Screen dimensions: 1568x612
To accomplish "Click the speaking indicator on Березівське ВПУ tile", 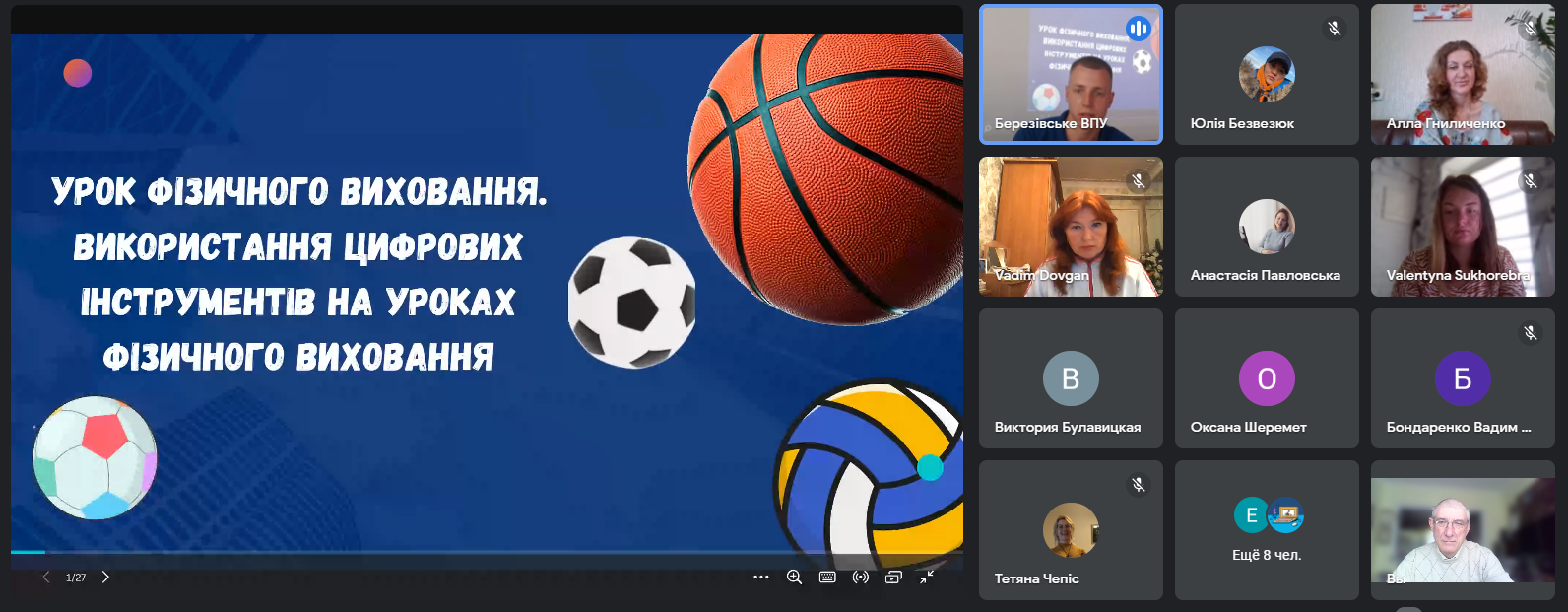I will click(1139, 29).
